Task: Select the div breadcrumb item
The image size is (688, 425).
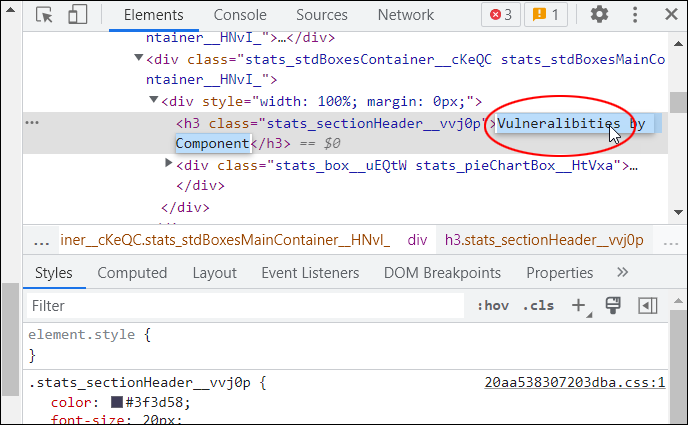Action: tap(417, 240)
